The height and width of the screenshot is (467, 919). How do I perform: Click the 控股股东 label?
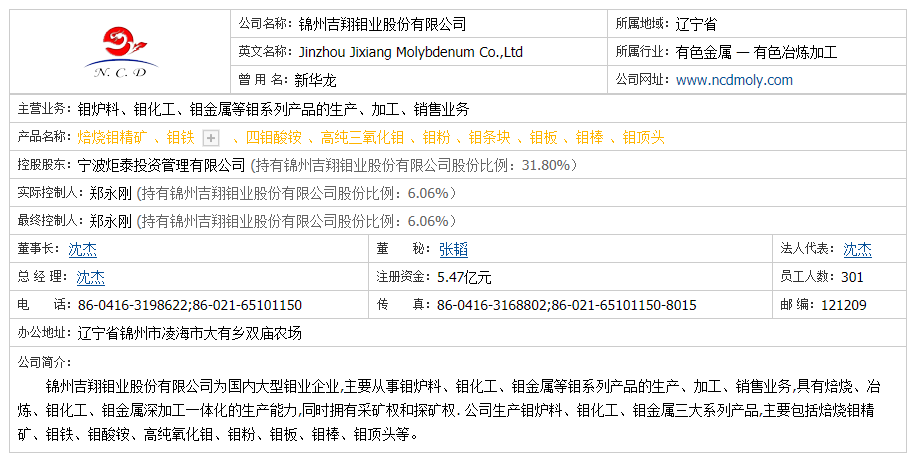point(44,165)
